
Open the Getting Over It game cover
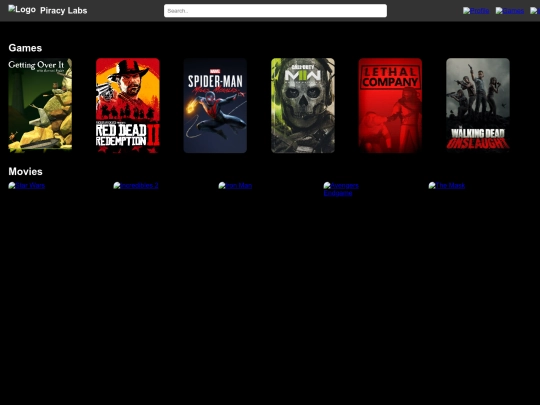coord(40,105)
